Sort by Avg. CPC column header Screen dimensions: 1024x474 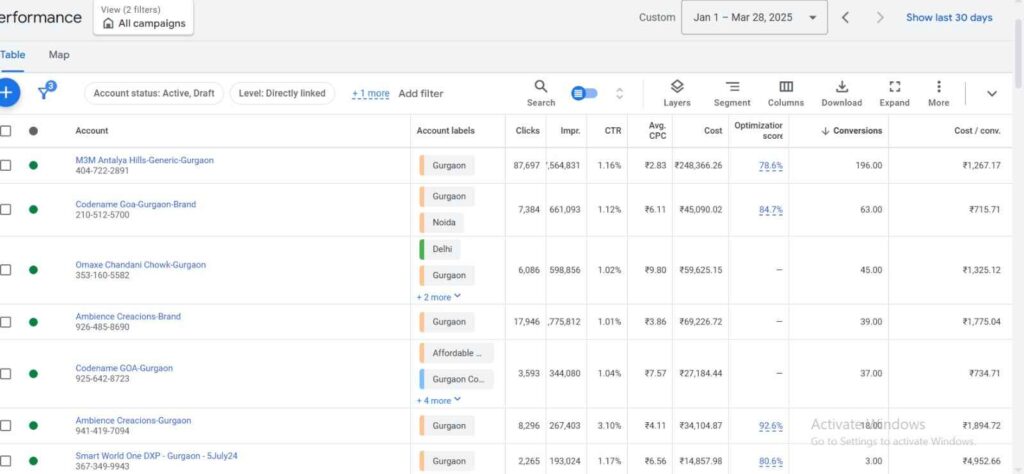[x=657, y=131]
